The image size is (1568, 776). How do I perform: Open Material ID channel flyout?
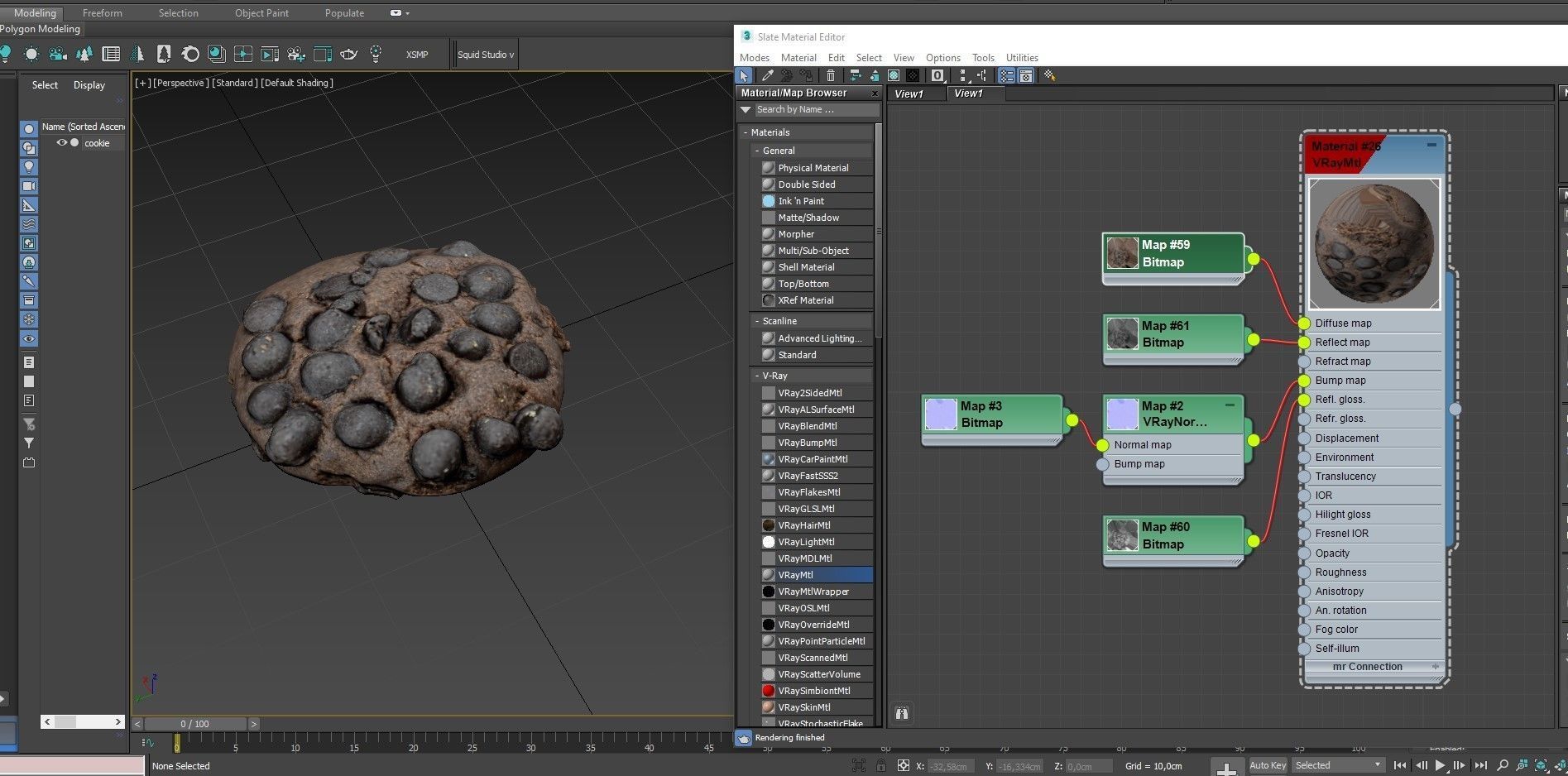point(937,75)
